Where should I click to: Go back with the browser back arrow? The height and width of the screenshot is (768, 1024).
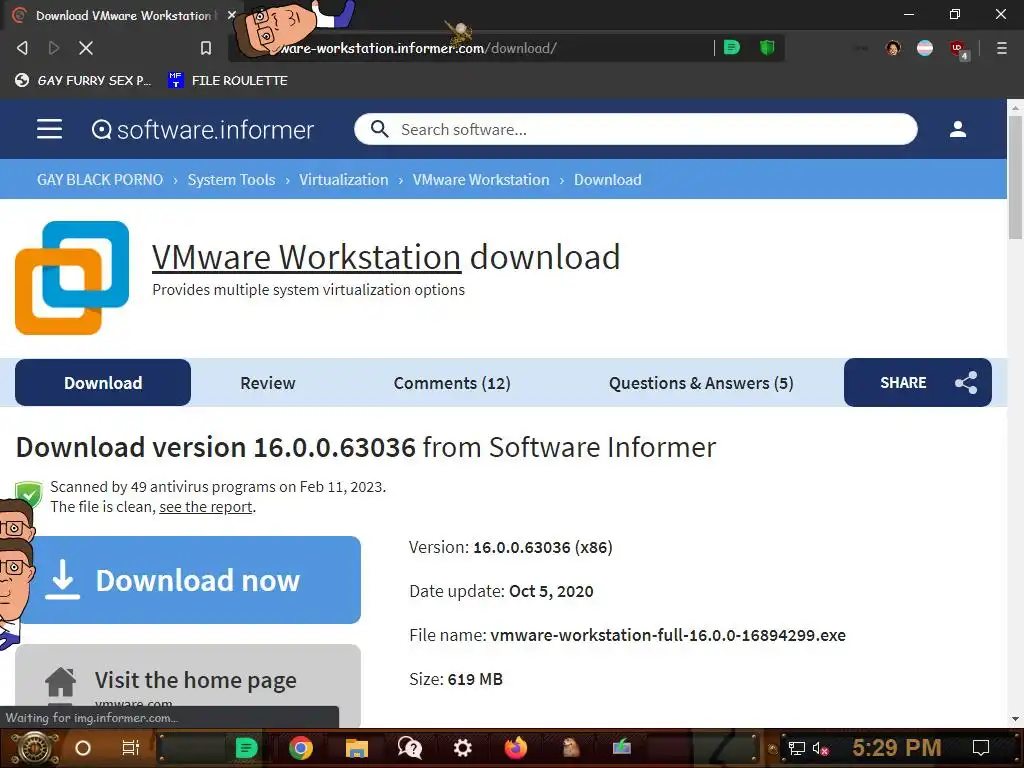point(22,48)
